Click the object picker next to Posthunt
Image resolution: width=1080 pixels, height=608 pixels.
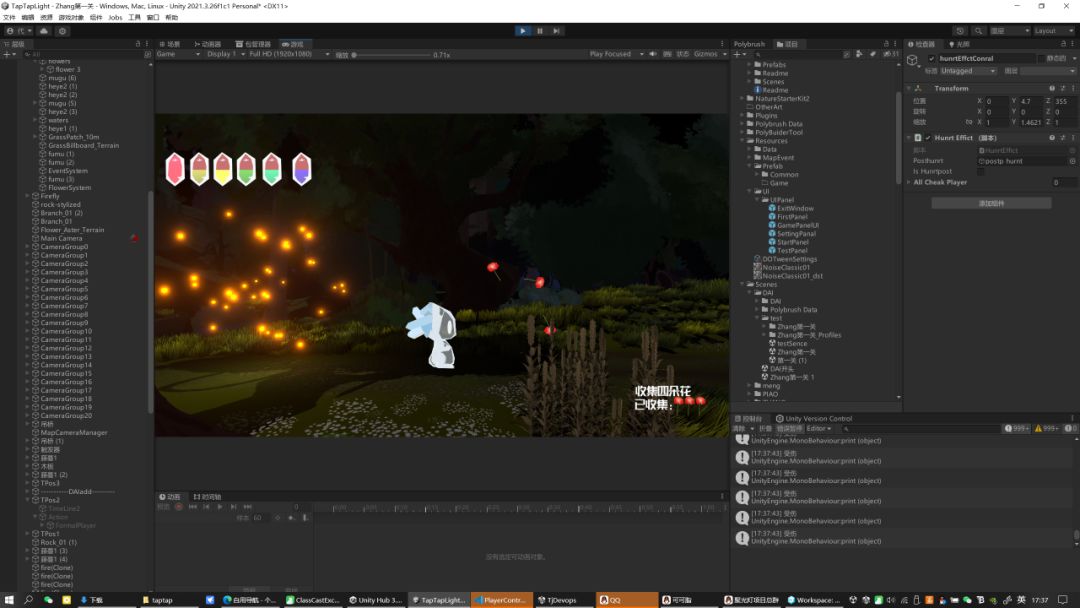(1072, 161)
